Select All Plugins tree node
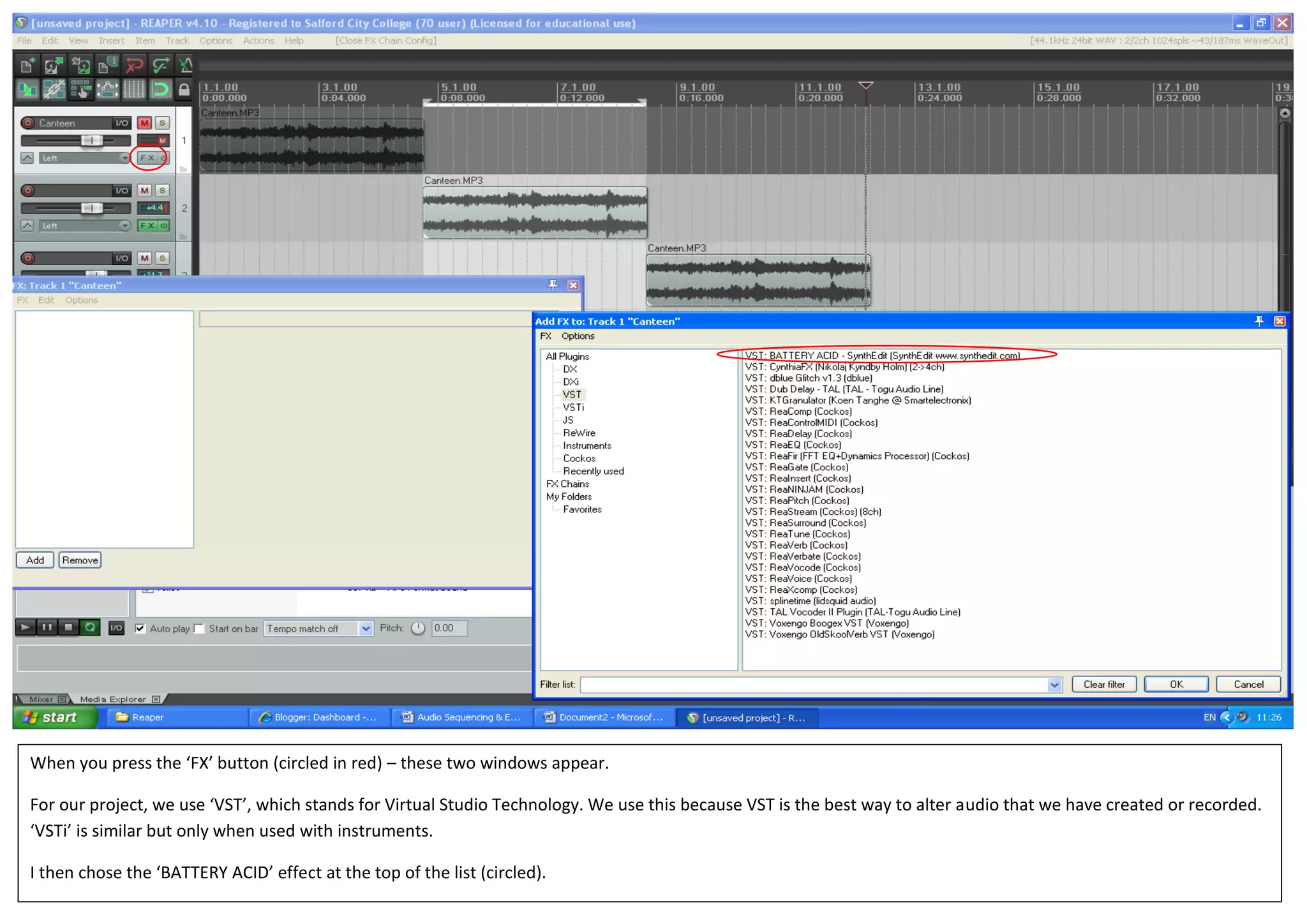Viewport: 1307px width, 924px height. 567,356
